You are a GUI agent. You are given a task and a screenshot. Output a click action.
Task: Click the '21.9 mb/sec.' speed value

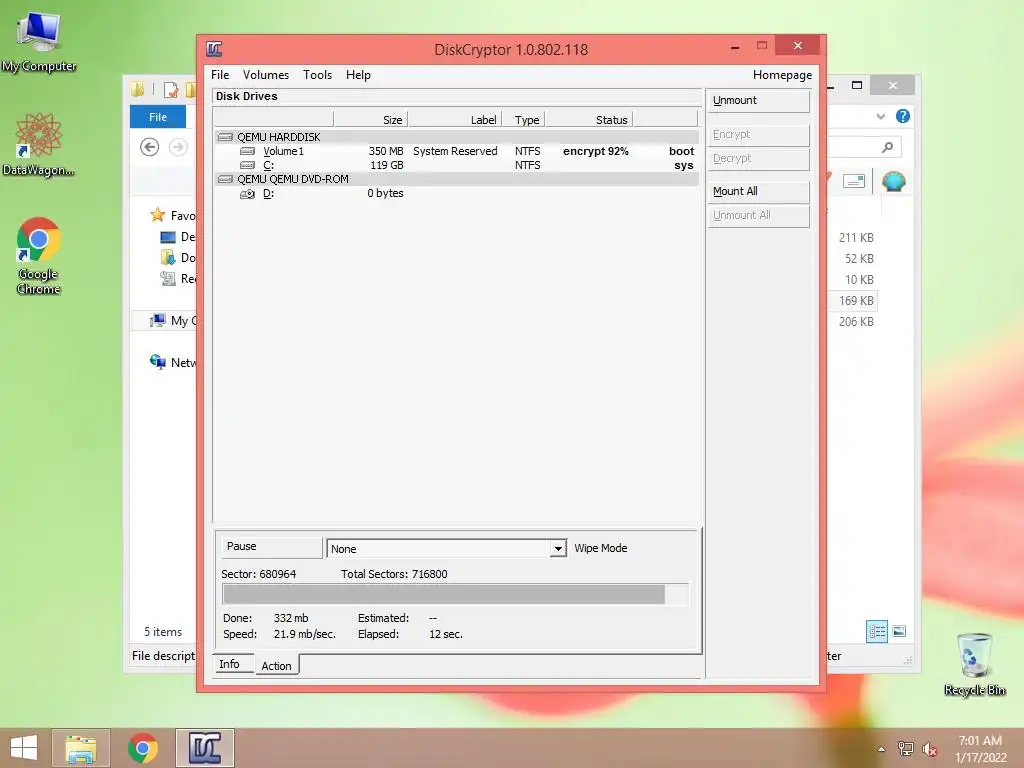tap(304, 634)
